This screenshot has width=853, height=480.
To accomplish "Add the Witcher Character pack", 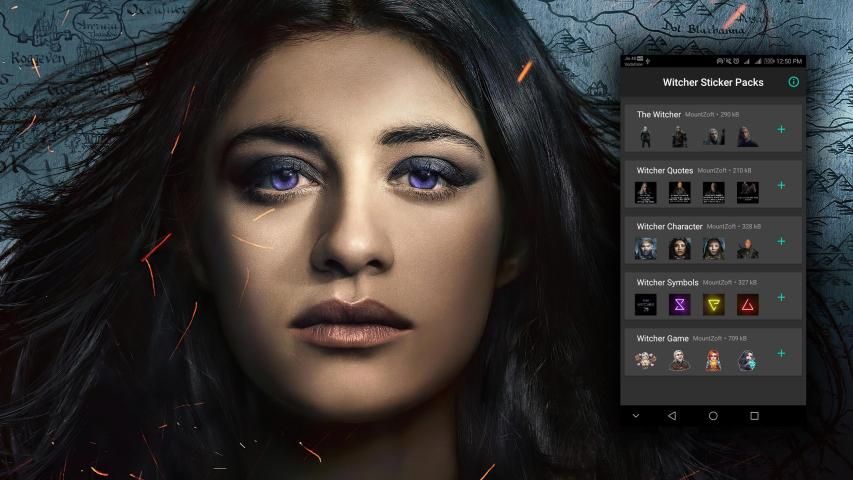I will pos(781,241).
